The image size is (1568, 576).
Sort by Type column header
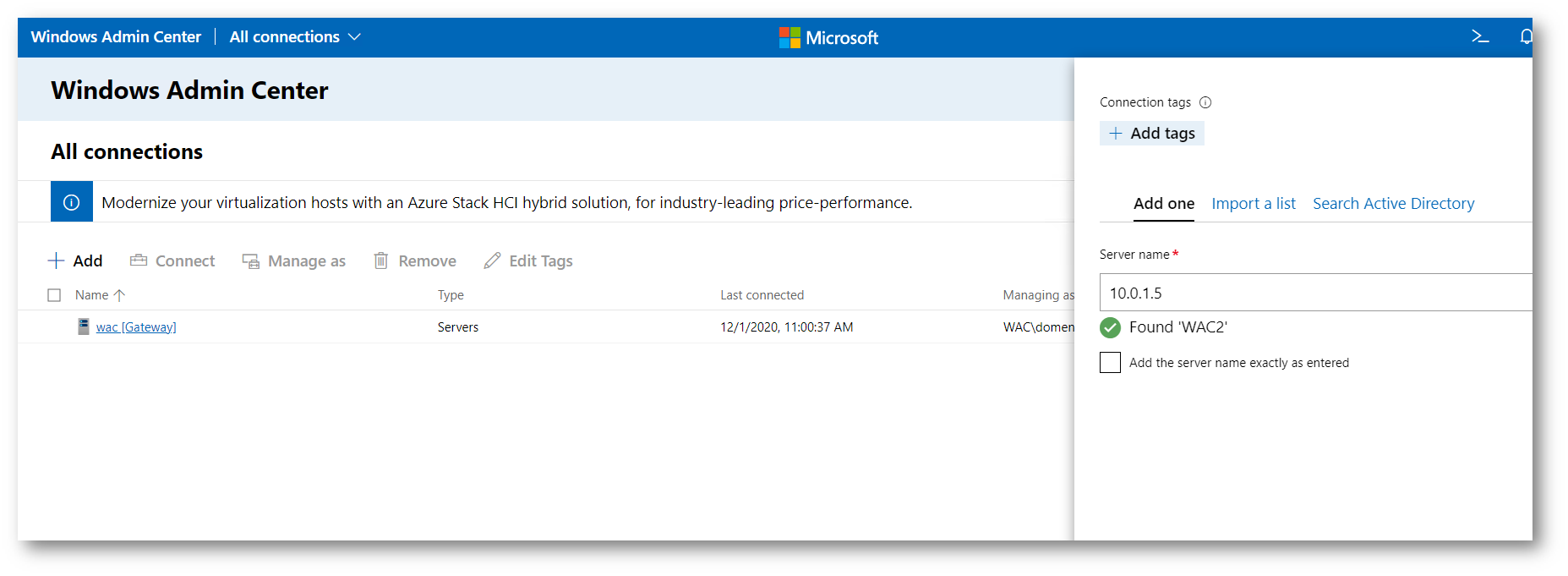click(x=451, y=295)
